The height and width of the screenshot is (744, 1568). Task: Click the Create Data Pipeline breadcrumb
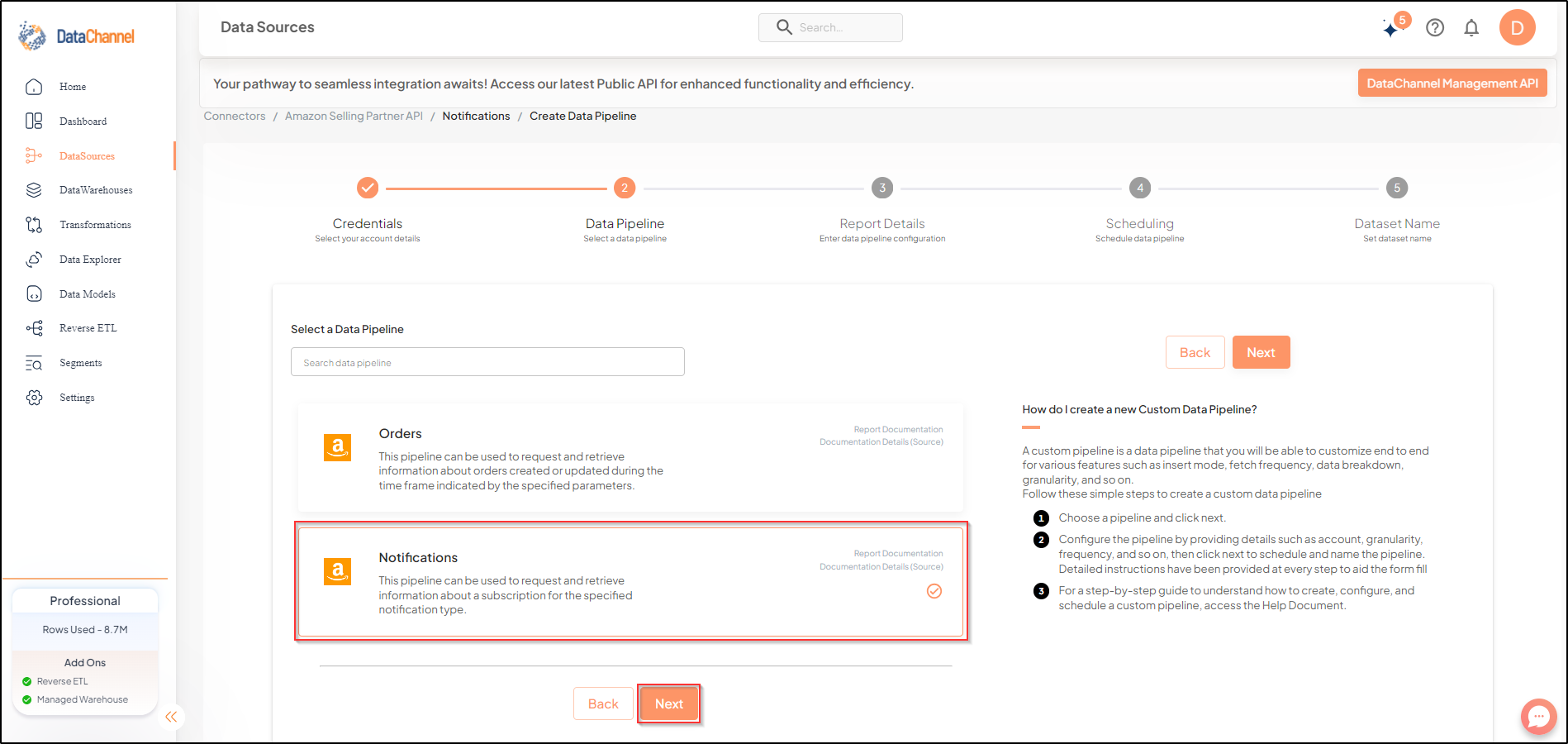click(x=582, y=116)
